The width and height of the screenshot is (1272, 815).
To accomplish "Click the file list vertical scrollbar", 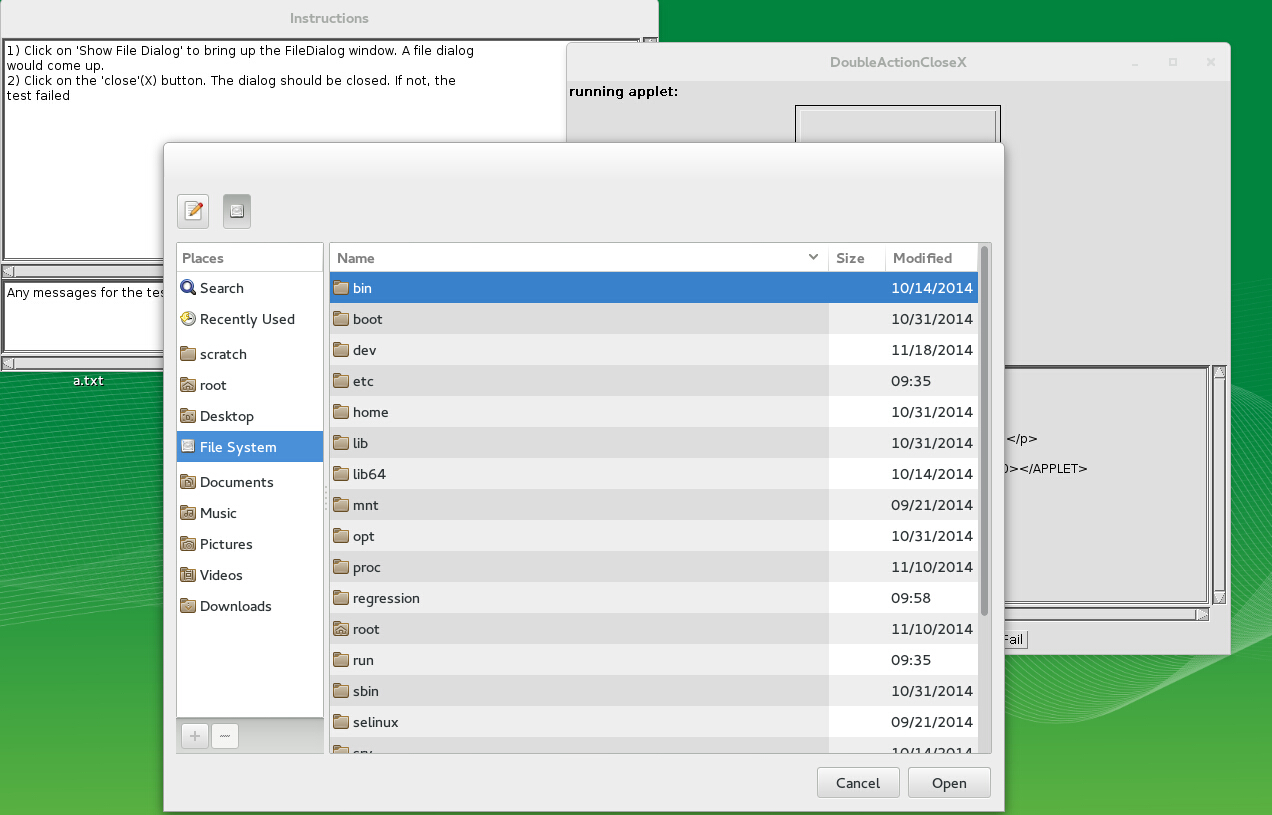I will [984, 430].
